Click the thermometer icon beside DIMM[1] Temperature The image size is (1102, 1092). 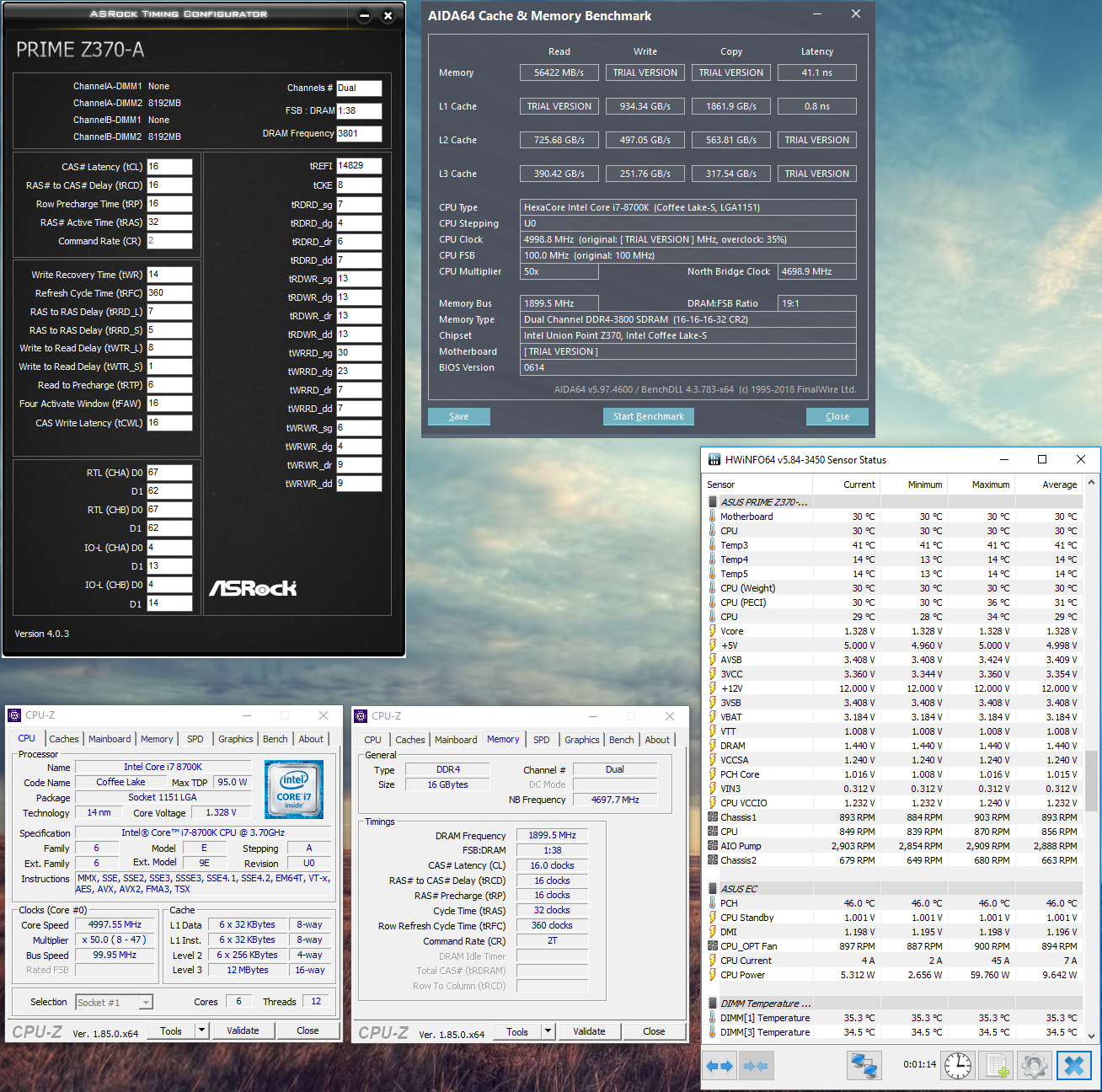click(x=713, y=1018)
